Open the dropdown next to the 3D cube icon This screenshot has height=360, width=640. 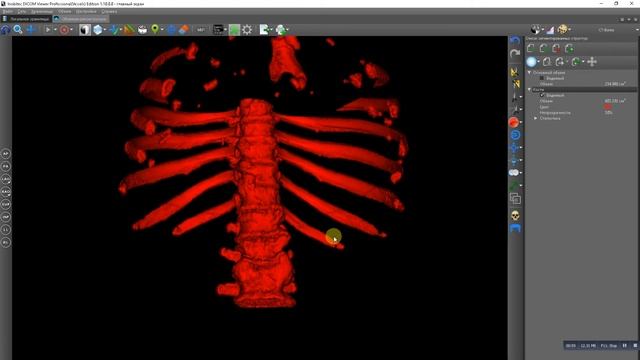tap(105, 29)
